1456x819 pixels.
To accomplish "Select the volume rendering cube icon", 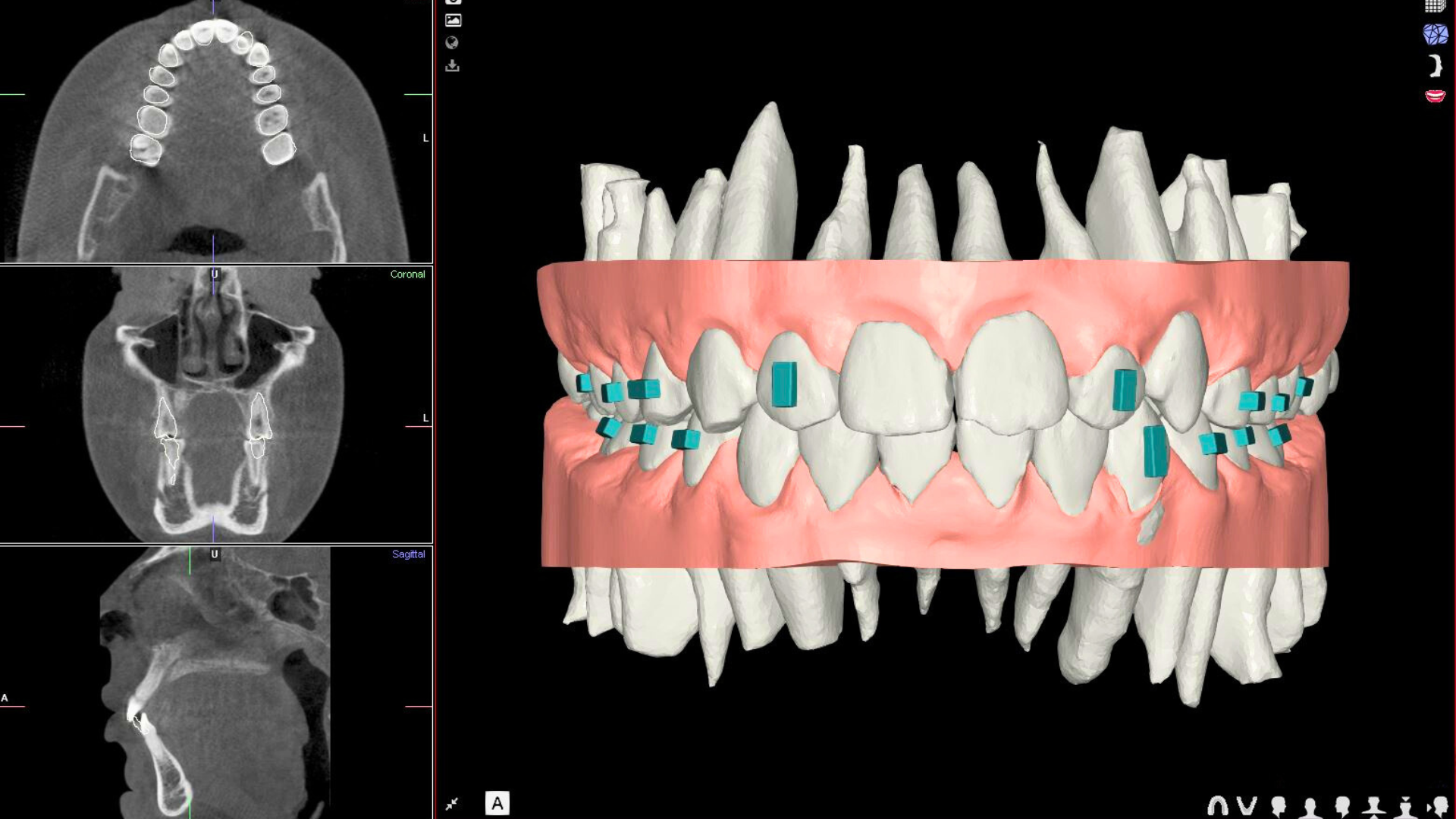I will click(1434, 8).
